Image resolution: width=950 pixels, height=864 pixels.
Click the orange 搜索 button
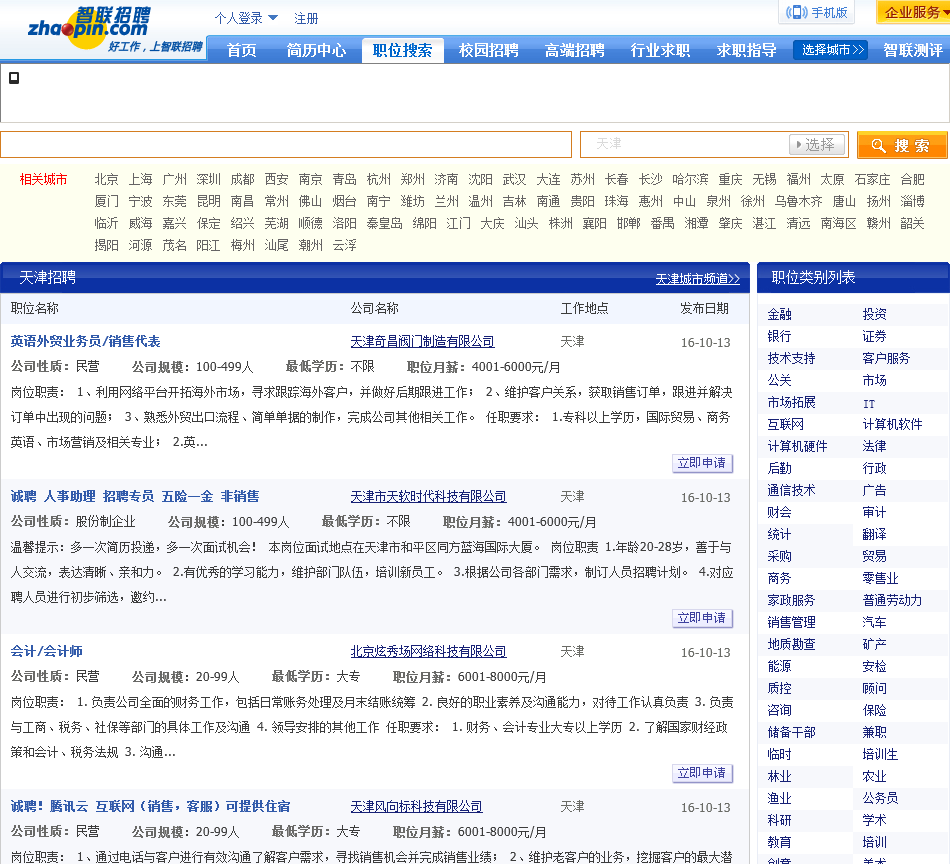(x=902, y=145)
